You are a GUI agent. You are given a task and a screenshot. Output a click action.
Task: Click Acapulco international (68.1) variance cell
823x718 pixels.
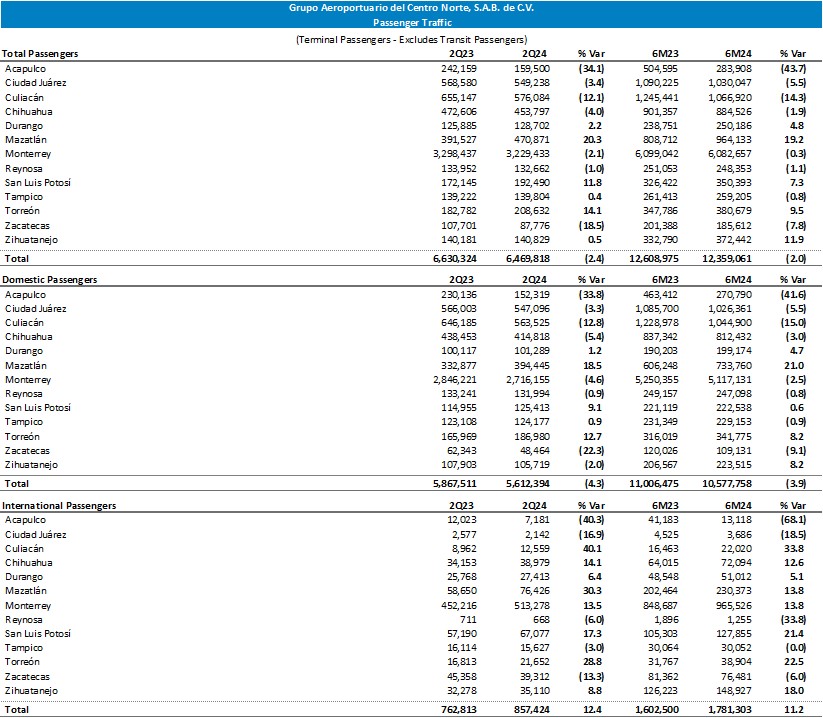(x=797, y=521)
